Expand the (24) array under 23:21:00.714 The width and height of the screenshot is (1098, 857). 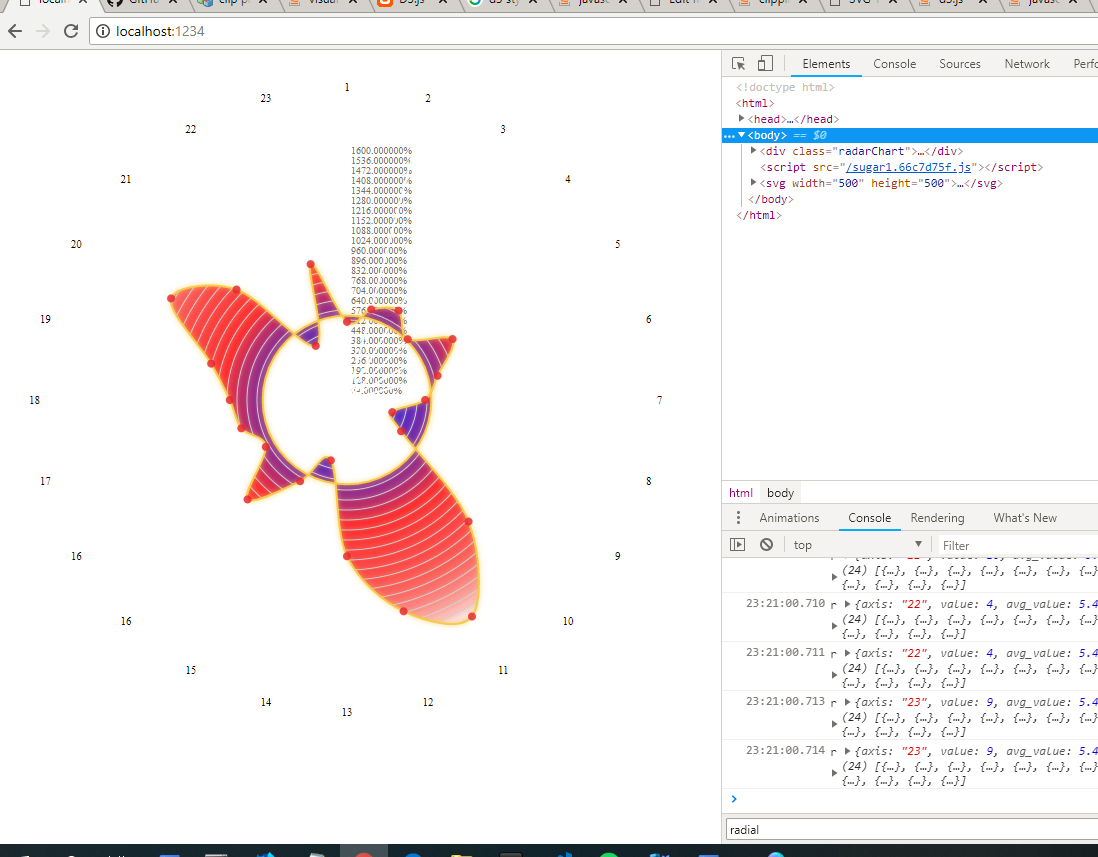(835, 773)
